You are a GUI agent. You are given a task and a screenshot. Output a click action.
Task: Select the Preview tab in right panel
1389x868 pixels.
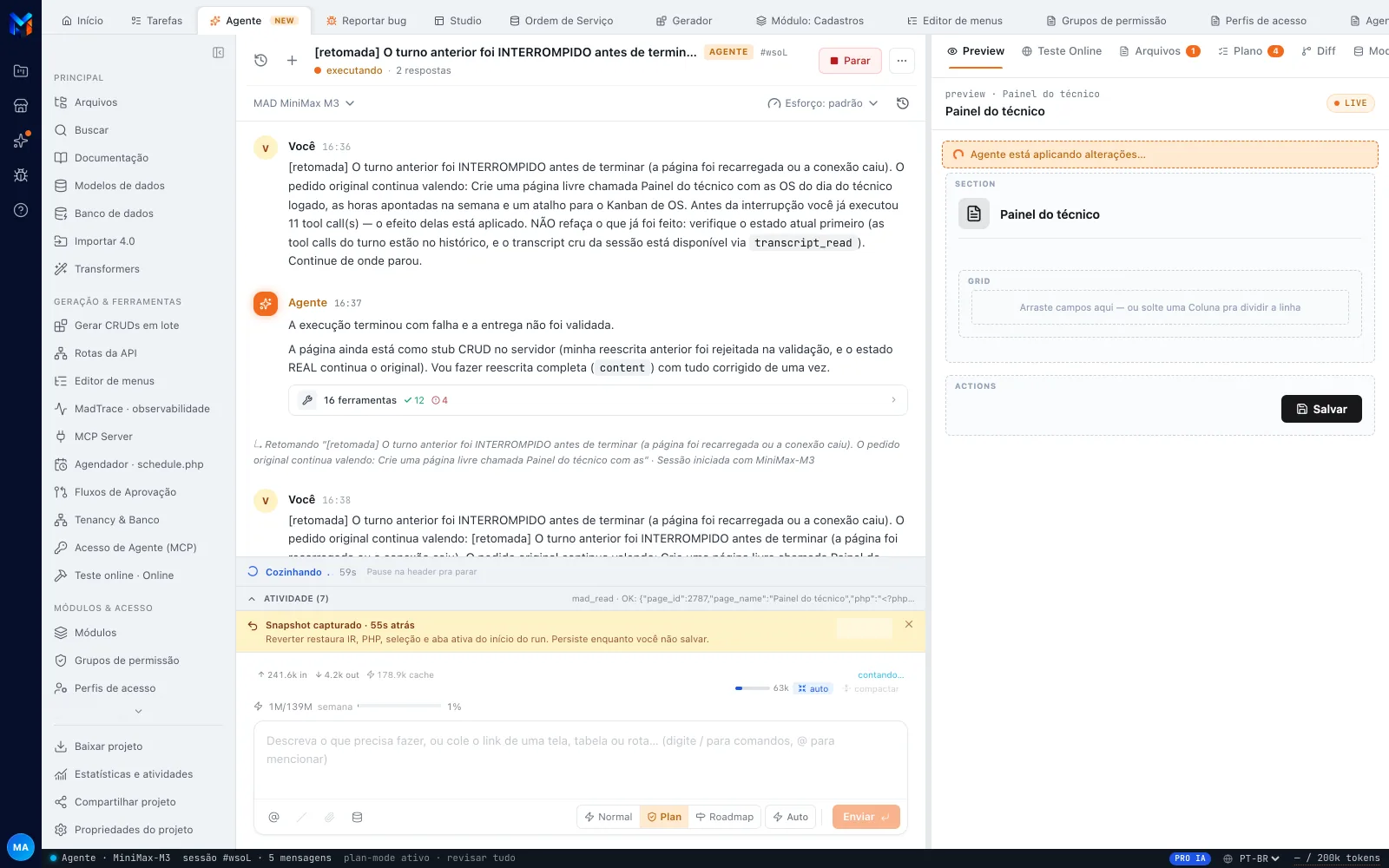click(975, 51)
